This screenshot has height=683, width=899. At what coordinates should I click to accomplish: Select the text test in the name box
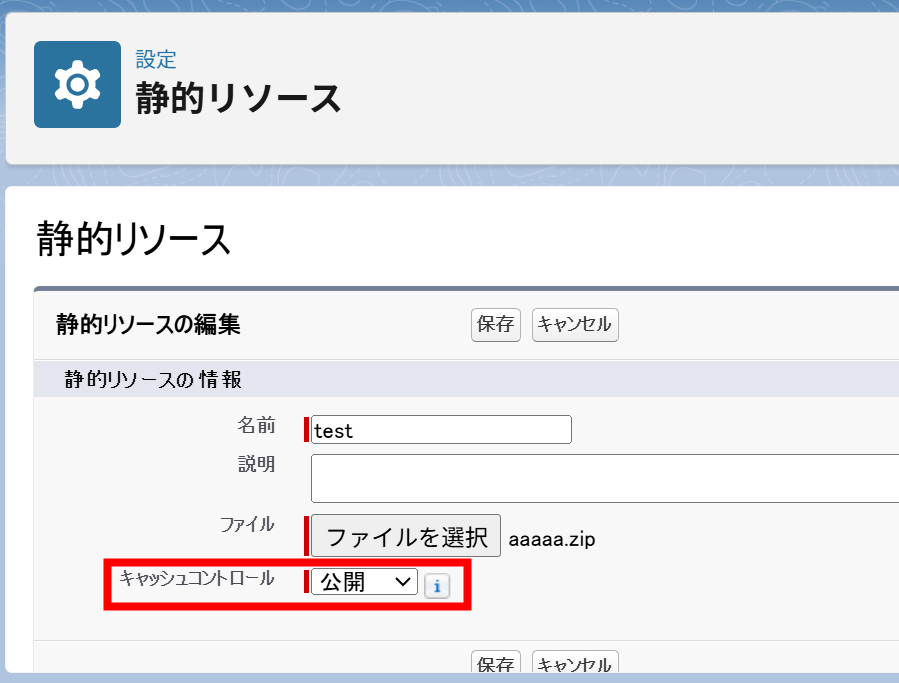[x=337, y=429]
